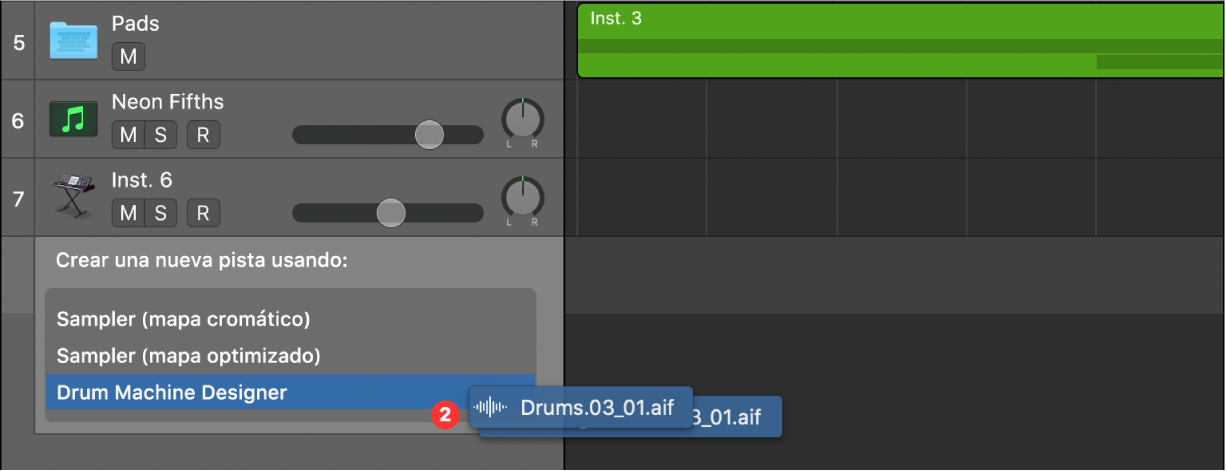Enable record on Neon Fifths track
The height and width of the screenshot is (471, 1226).
coord(203,134)
